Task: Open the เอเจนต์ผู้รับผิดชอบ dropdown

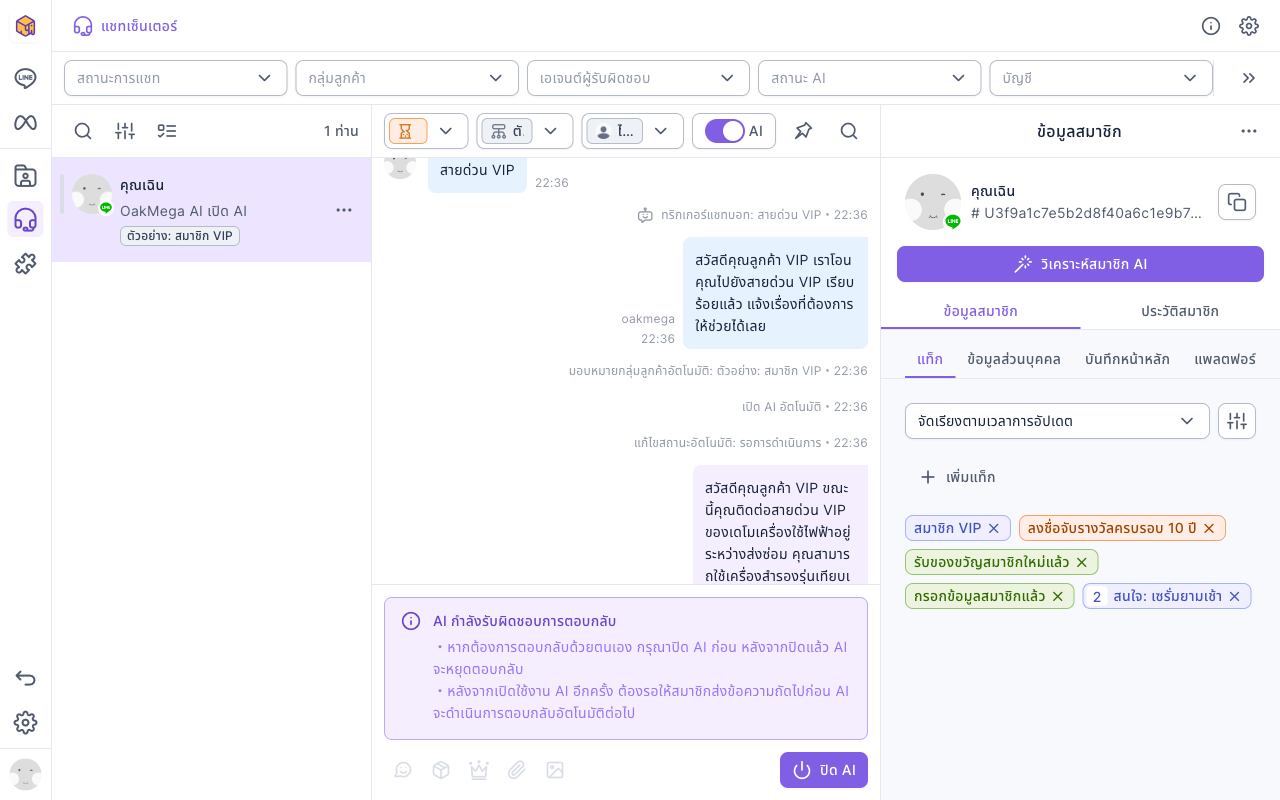Action: coord(638,78)
